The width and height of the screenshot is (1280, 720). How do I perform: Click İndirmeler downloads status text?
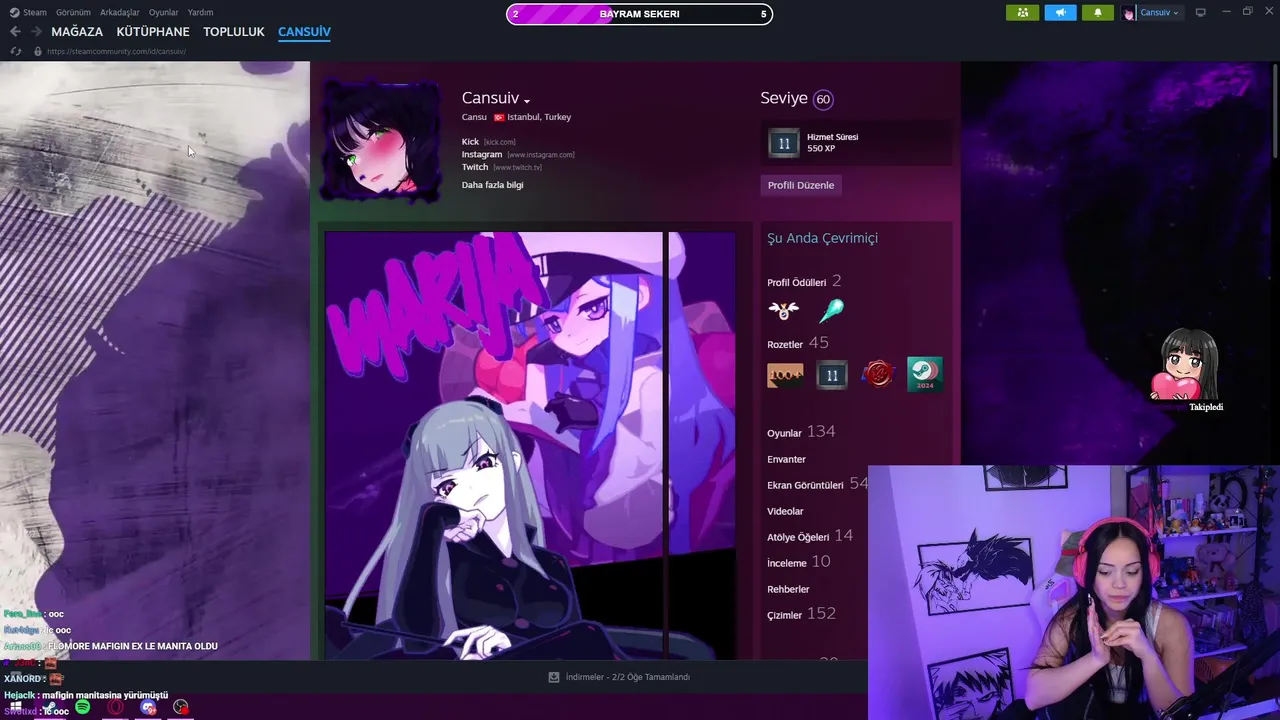(628, 677)
